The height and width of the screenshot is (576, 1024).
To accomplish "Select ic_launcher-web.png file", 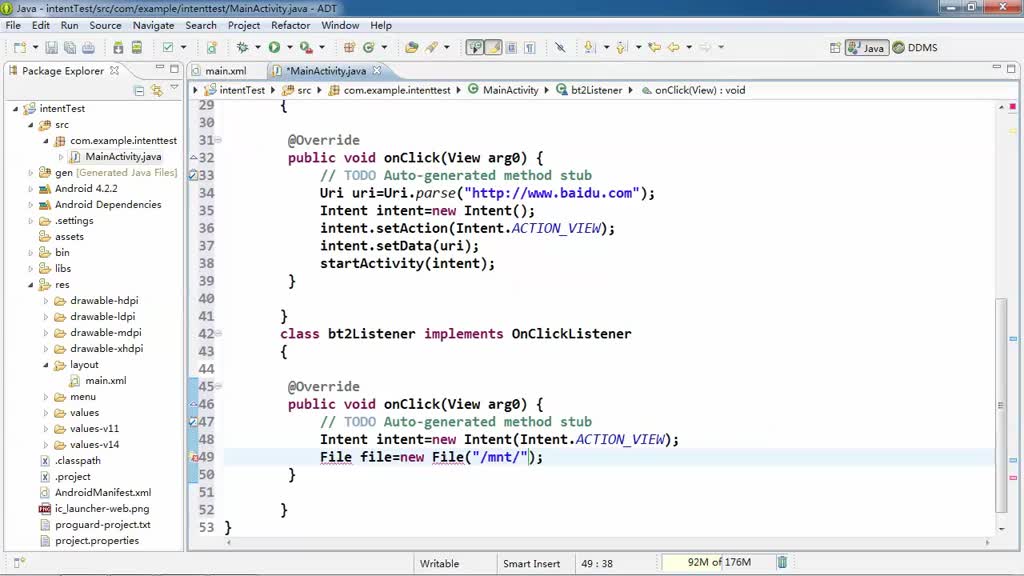I will pyautogui.click(x=102, y=509).
